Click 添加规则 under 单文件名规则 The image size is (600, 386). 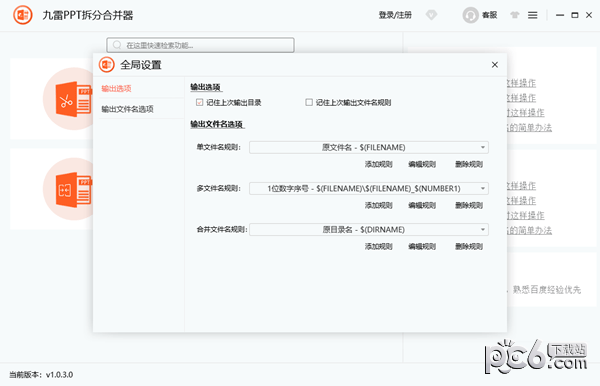(378, 164)
